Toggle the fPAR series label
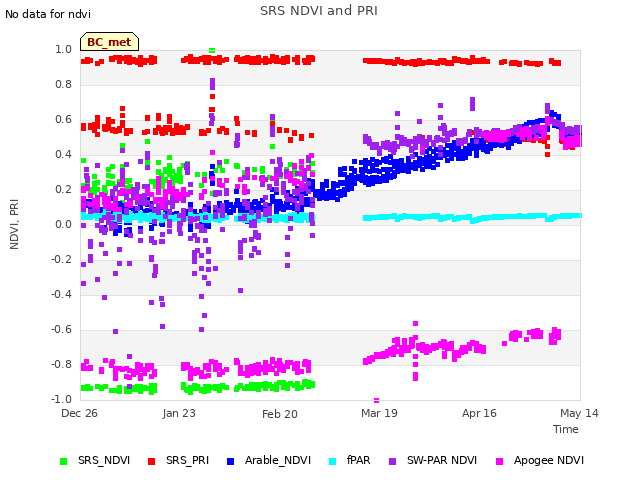Screen dimensions: 640x480 click(x=358, y=460)
